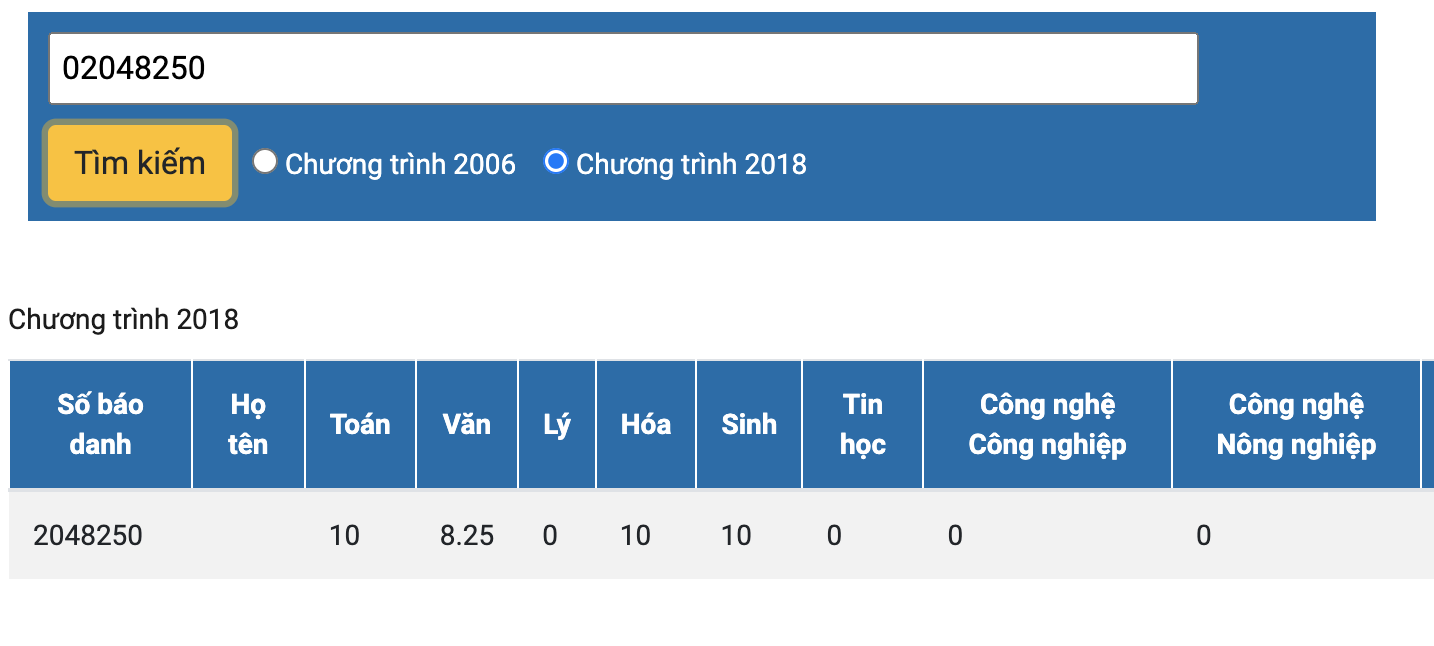Viewport: 1434px width, 646px height.
Task: Click the Số báo danh column header
Action: pos(100,424)
